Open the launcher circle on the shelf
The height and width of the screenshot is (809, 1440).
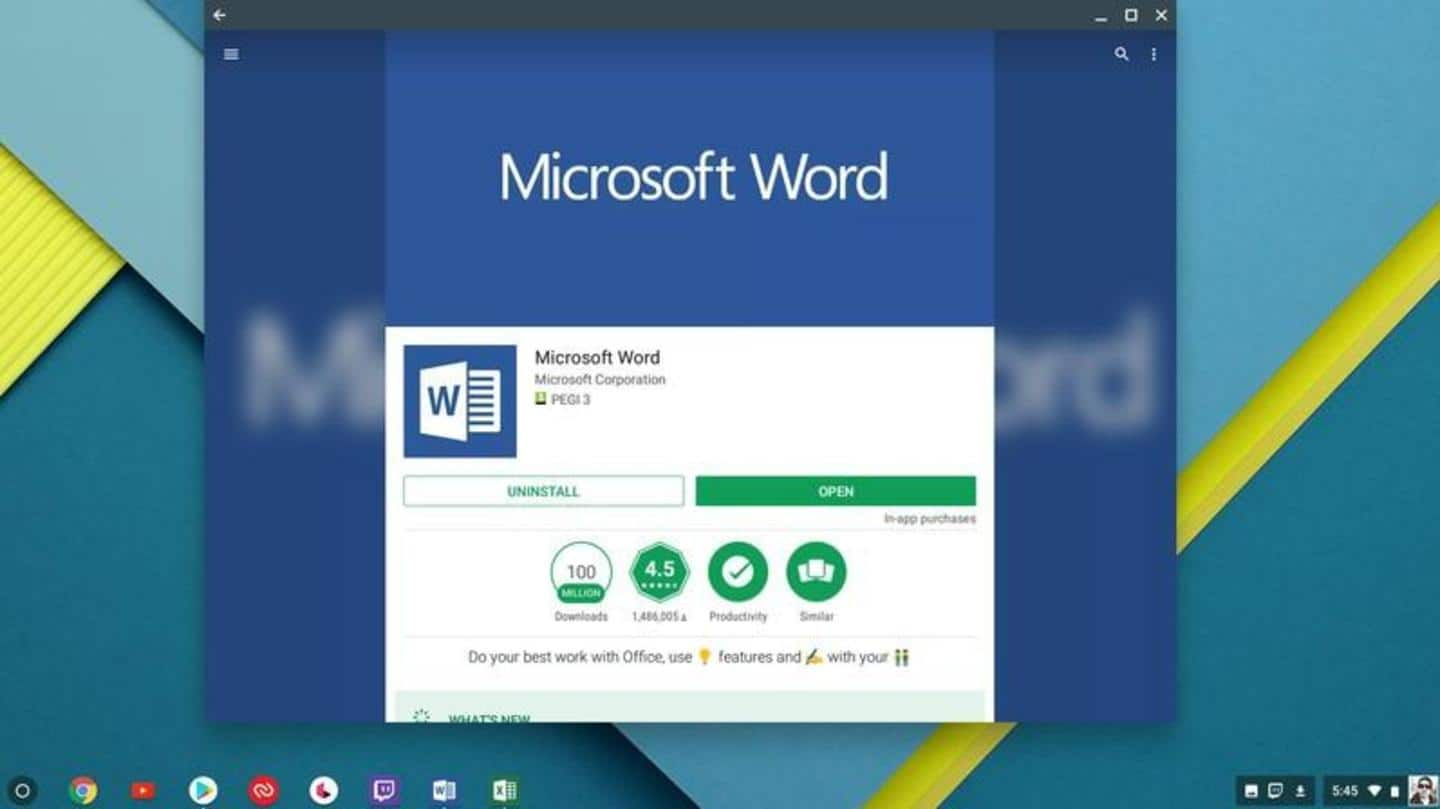pyautogui.click(x=22, y=791)
